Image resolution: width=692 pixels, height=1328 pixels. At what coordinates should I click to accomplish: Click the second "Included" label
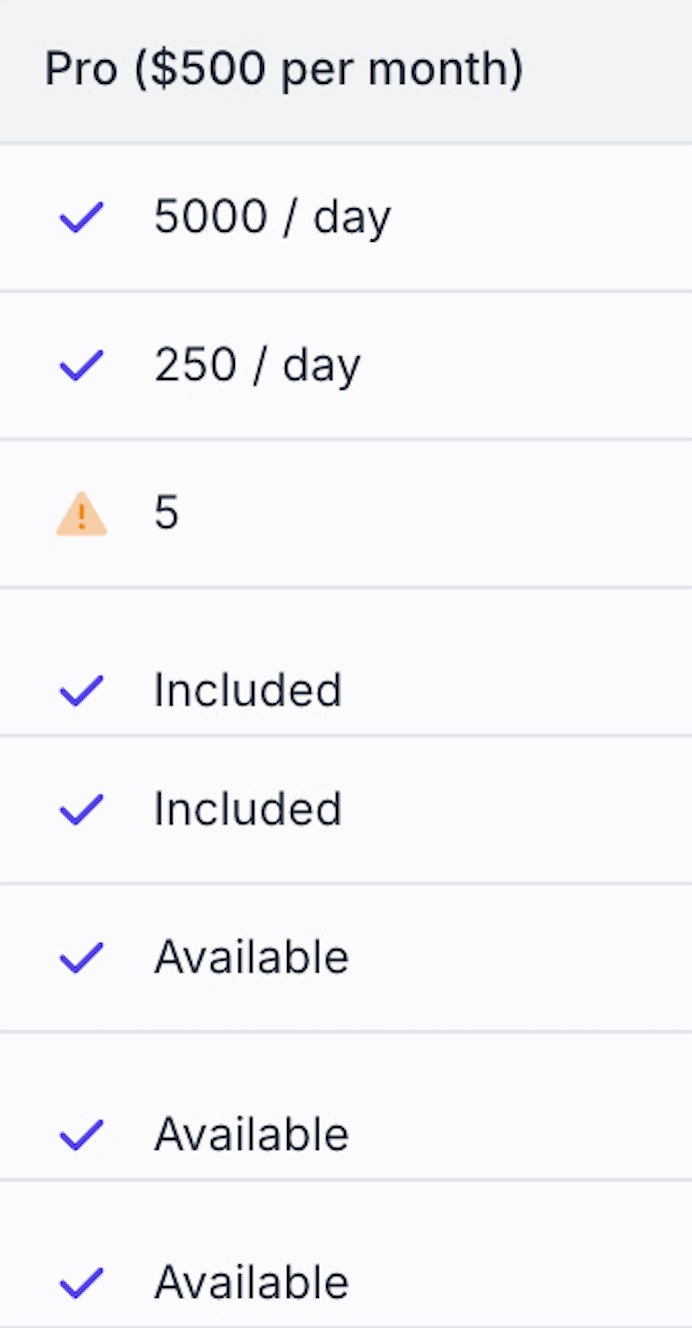(247, 809)
